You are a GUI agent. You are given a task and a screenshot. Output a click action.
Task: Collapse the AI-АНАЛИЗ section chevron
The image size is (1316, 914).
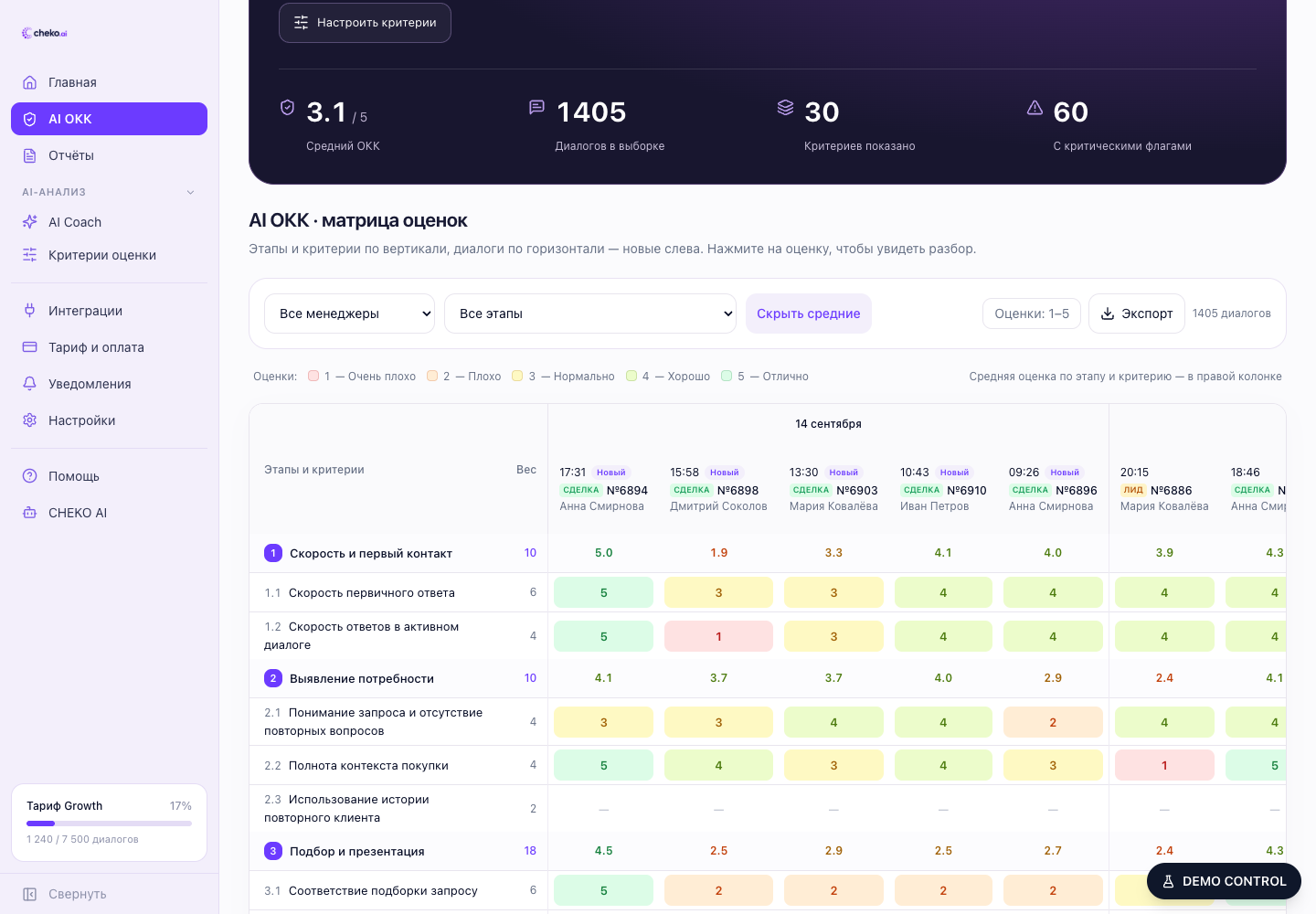tap(191, 192)
